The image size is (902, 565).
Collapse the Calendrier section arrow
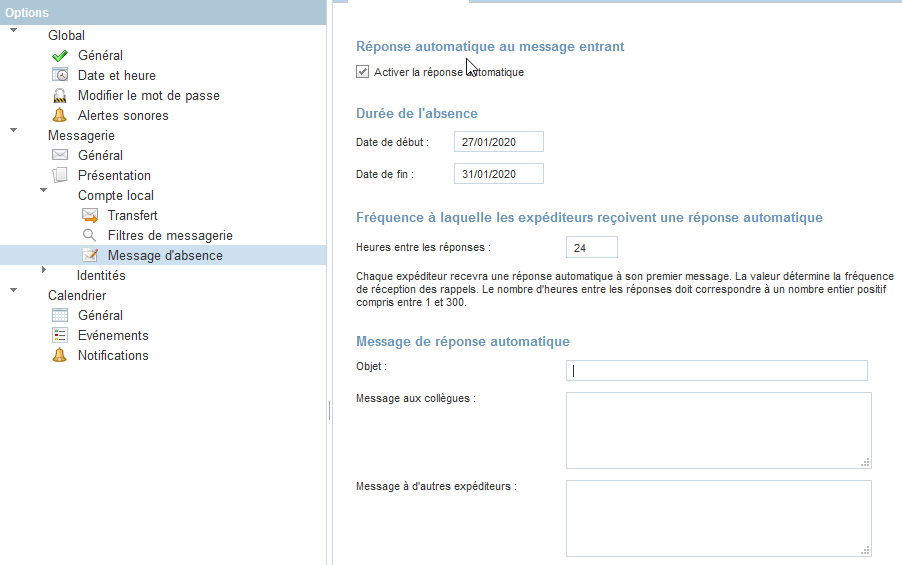coord(14,291)
